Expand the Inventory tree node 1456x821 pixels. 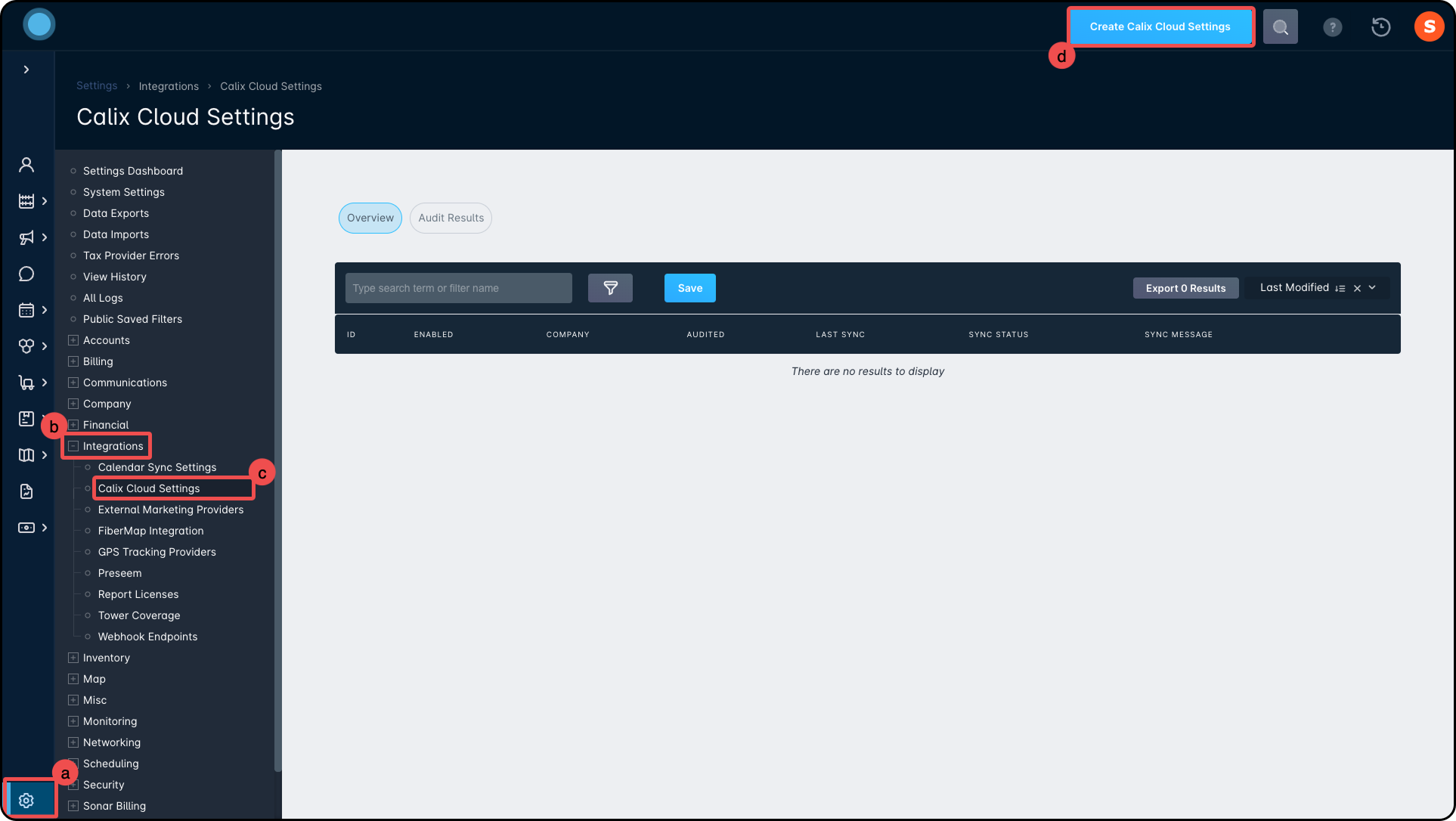tap(73, 658)
